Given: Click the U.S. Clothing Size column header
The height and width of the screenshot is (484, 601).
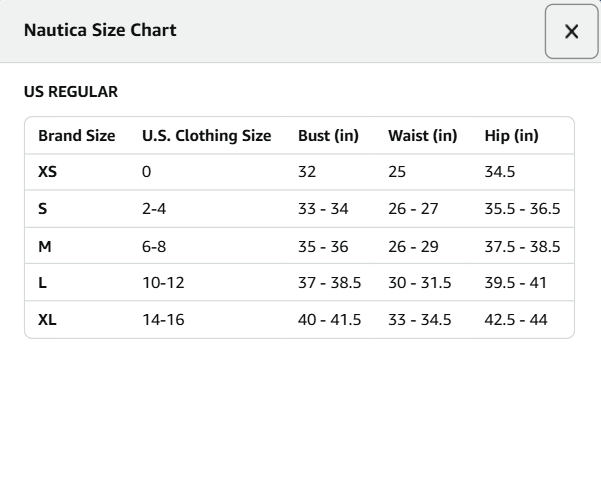Looking at the screenshot, I should [x=207, y=136].
